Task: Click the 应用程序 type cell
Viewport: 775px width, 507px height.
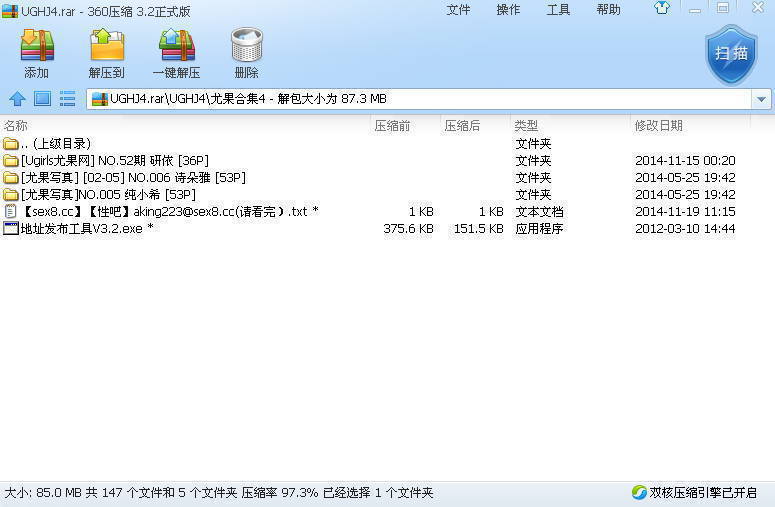Action: pyautogui.click(x=539, y=228)
